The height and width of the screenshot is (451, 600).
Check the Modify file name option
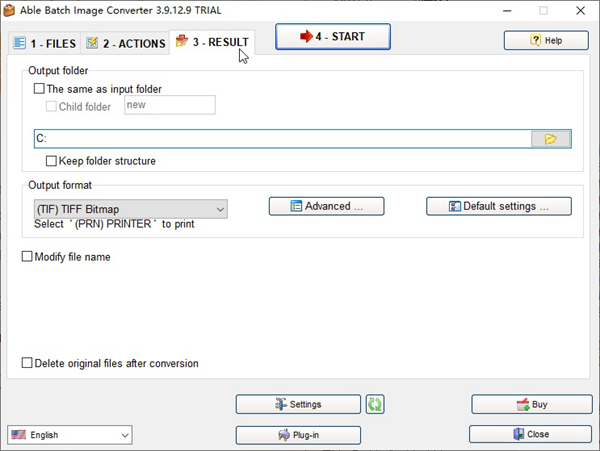28,257
